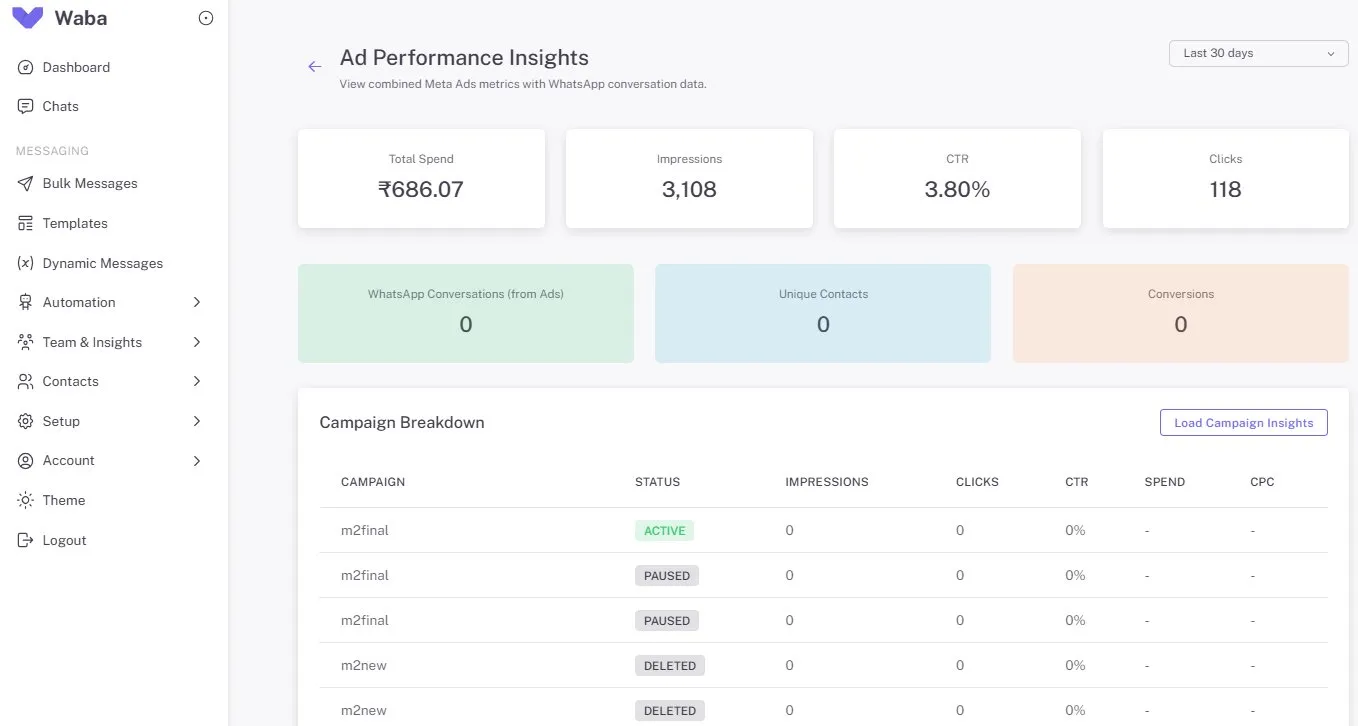Click the Chats speech bubble icon
The height and width of the screenshot is (726, 1358).
click(25, 107)
